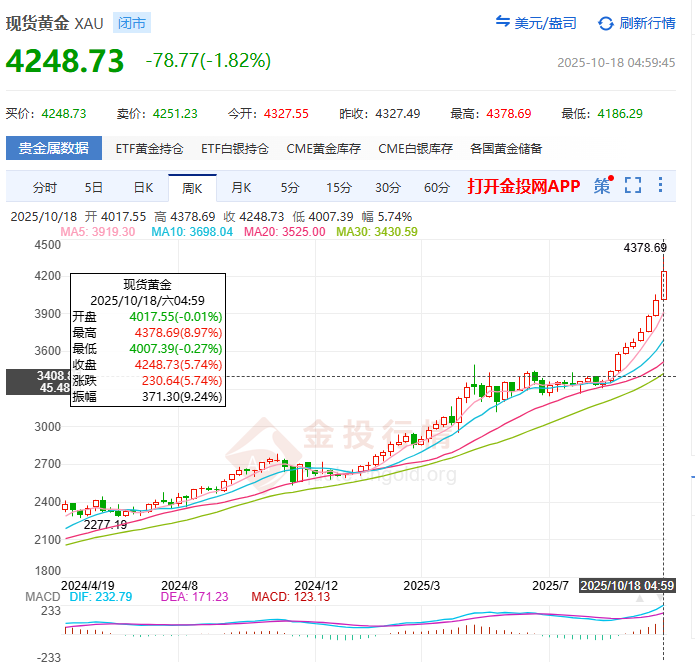This screenshot has height=662, width=695.
Task: Click the 2025/7 axis date label
Action: tap(550, 586)
